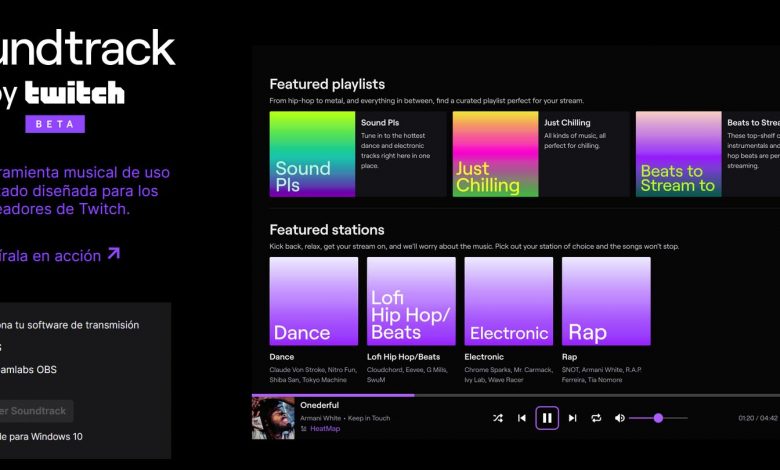The height and width of the screenshot is (470, 780).
Task: Click the greyed-out Soundtrack download button
Action: [x=35, y=410]
